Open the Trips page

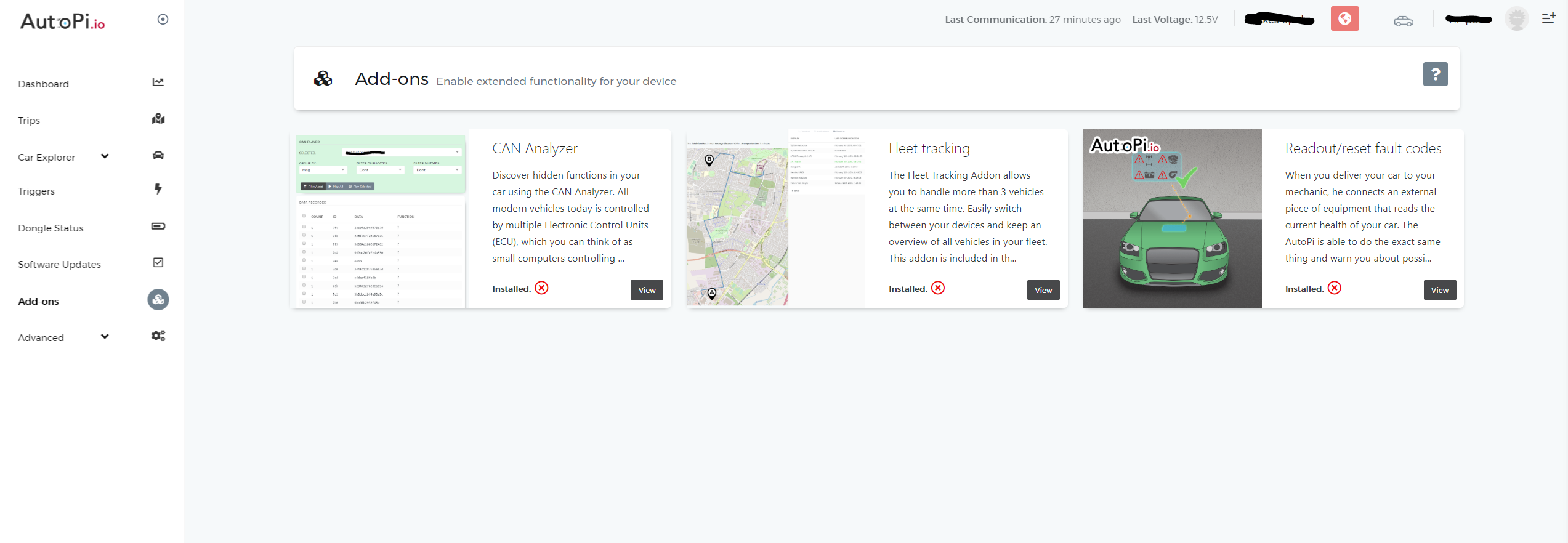pos(29,120)
